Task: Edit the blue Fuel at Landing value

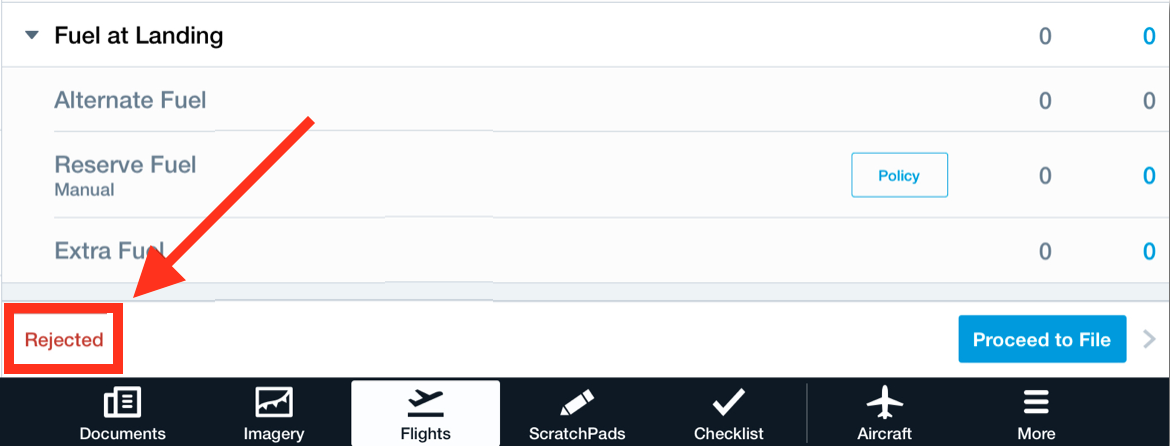Action: [x=1149, y=36]
